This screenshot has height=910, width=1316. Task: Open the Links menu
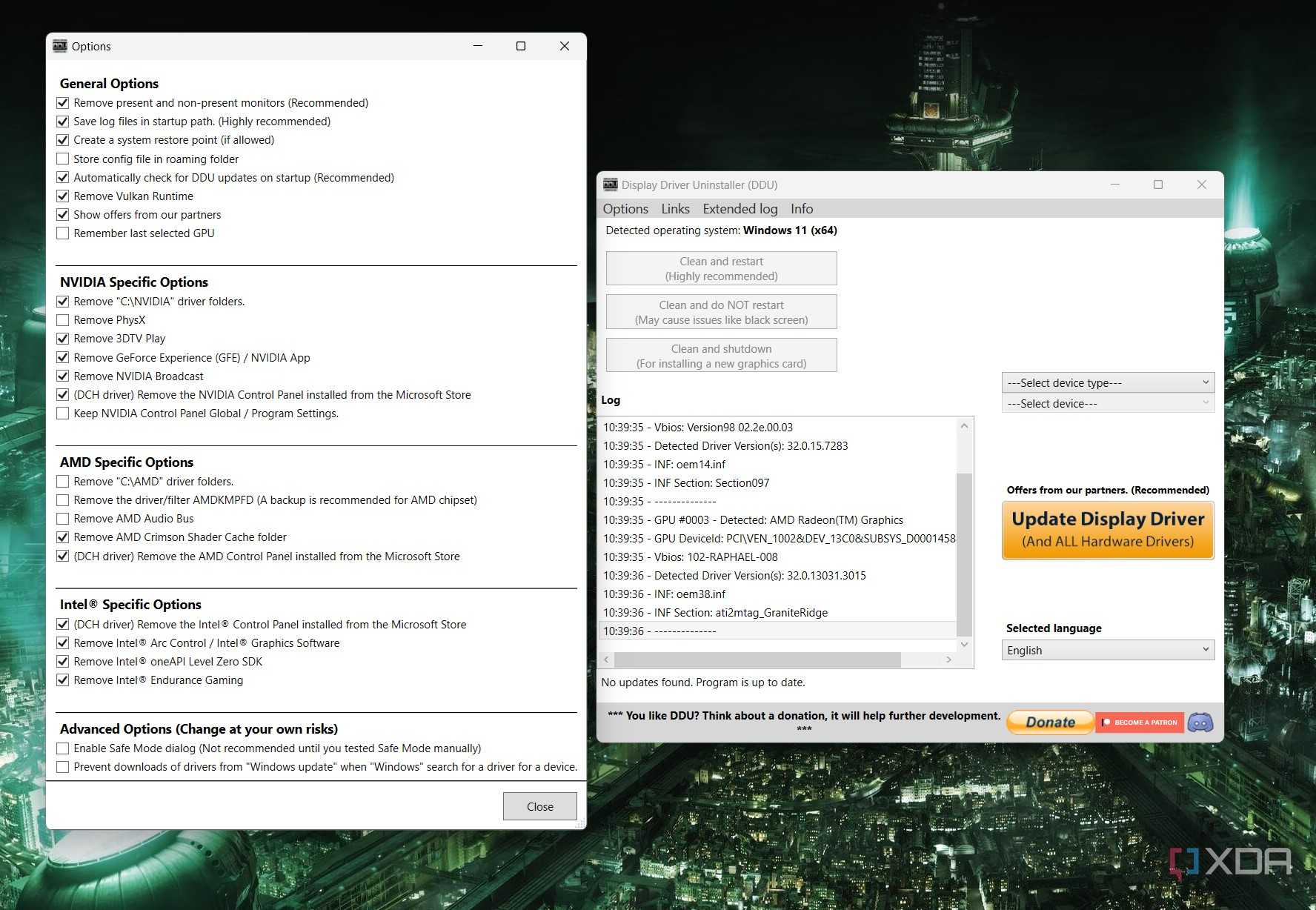[675, 209]
